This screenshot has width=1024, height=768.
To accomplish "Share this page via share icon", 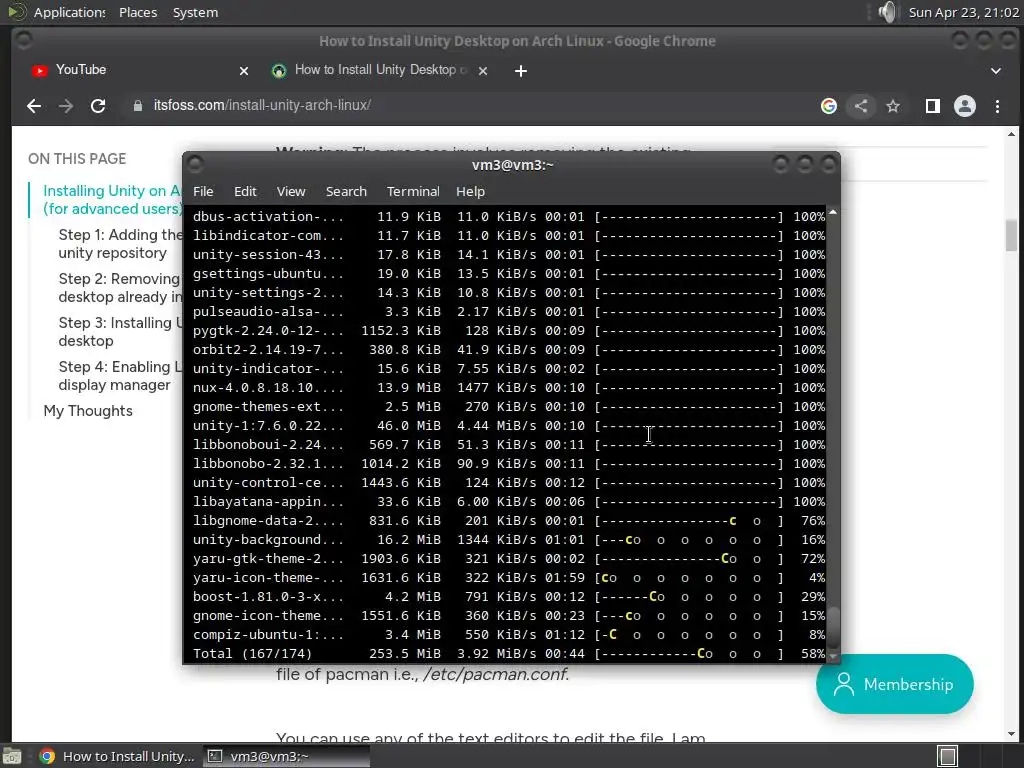I will point(861,106).
